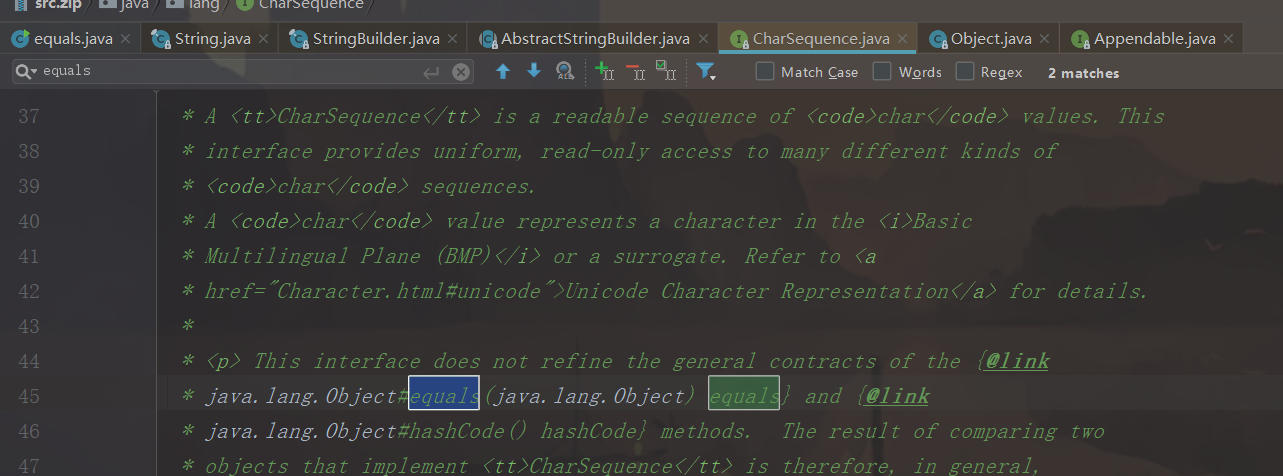The image size is (1283, 476).
Task: Click the newline enter icon in search field
Action: [x=431, y=72]
